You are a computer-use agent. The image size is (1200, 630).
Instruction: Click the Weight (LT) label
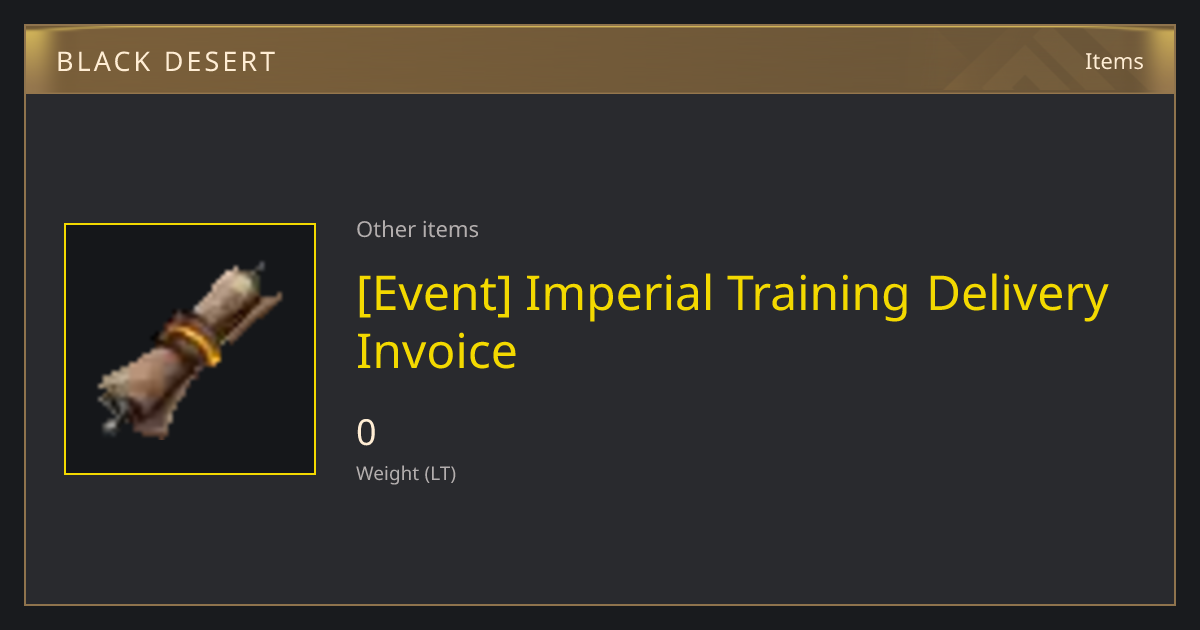[x=406, y=473]
